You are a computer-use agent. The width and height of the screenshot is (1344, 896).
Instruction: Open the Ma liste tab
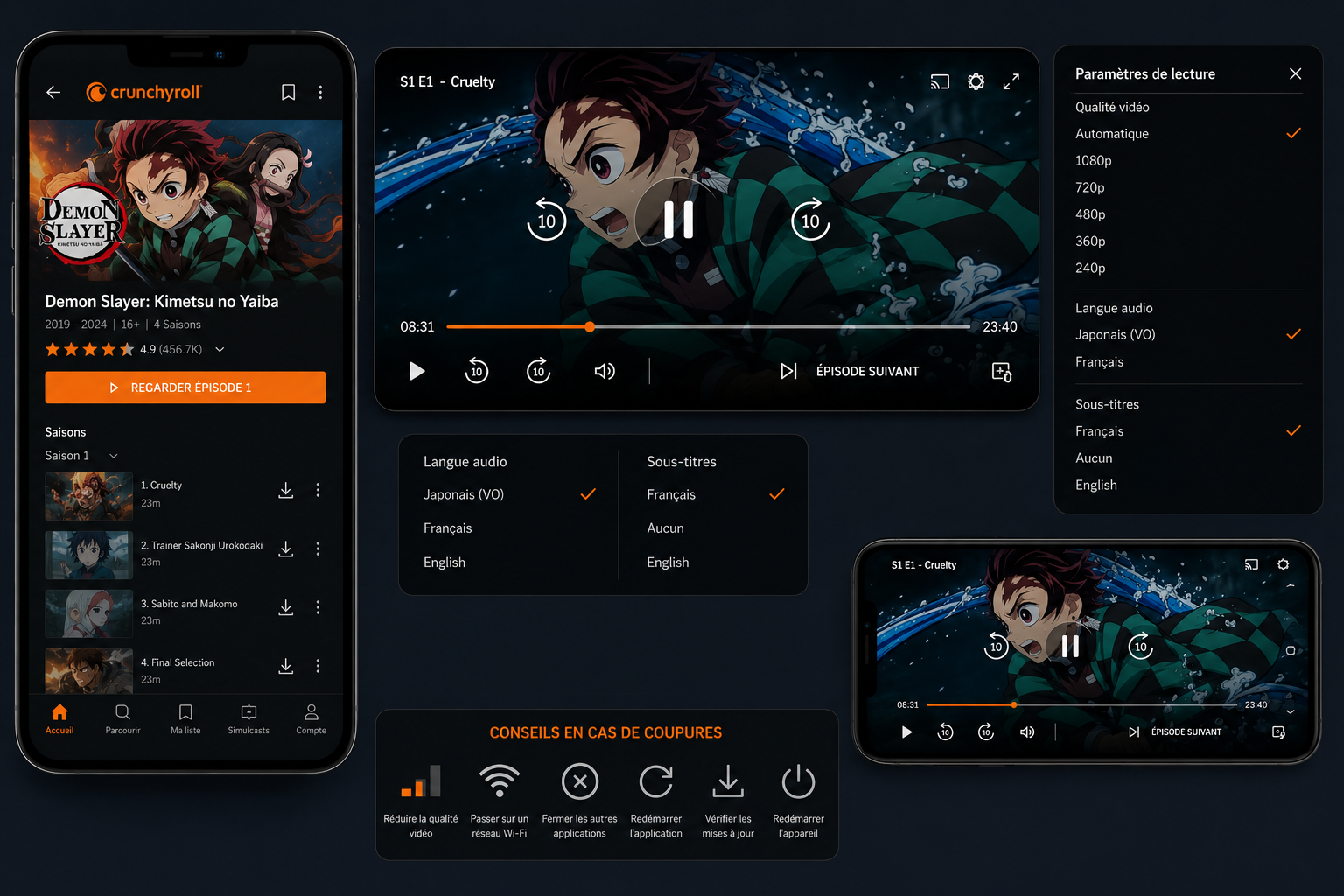click(185, 718)
